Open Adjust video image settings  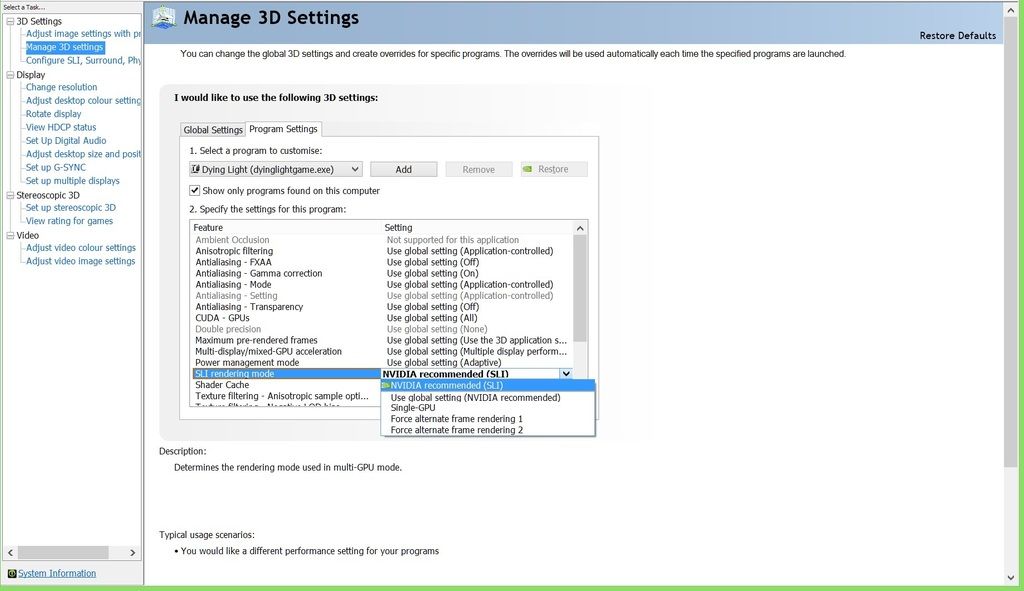point(80,261)
